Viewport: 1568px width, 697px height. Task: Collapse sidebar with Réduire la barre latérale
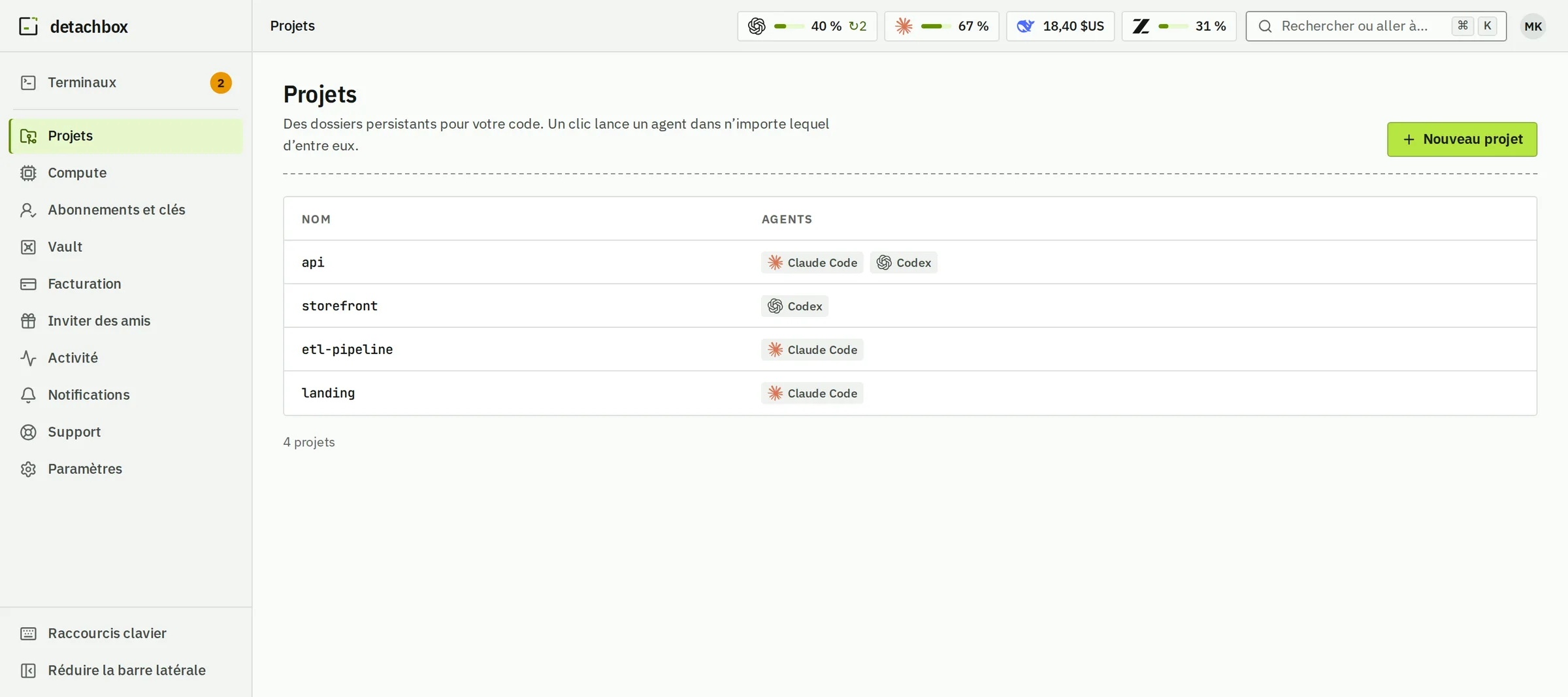coord(125,670)
